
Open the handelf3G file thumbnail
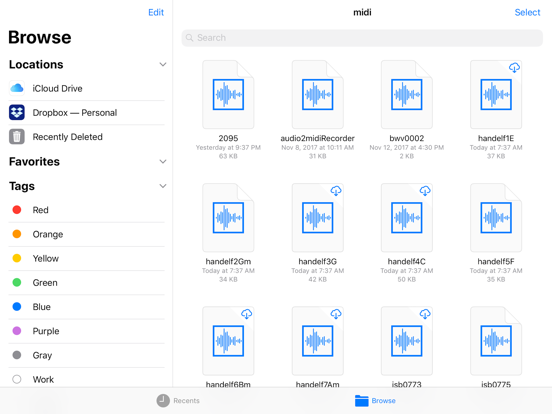click(318, 218)
